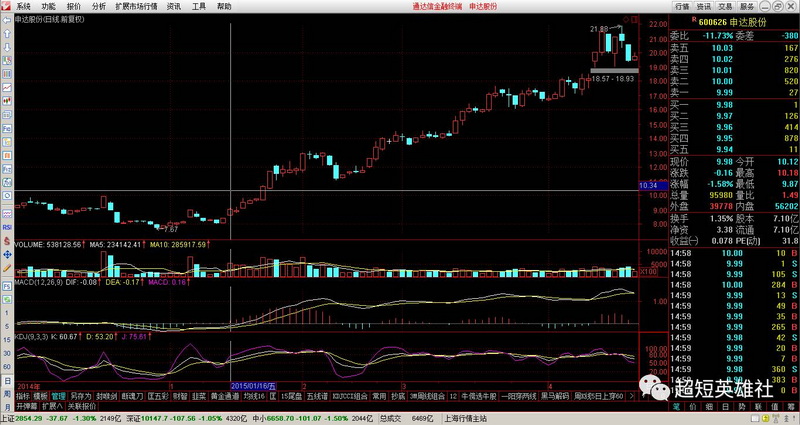This screenshot has height=425, width=800.
Task: Select the 黄金通道 indicator tab
Action: click(223, 396)
